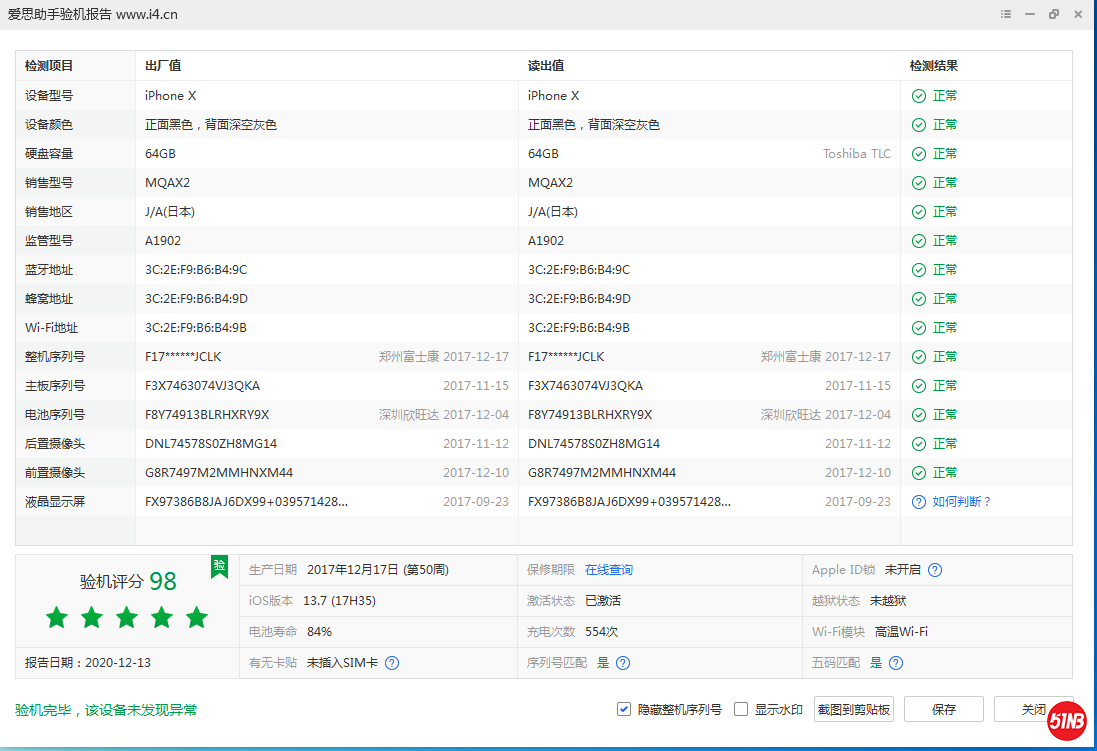Enable 显示水印 checkbox
The width and height of the screenshot is (1097, 751).
tap(741, 709)
